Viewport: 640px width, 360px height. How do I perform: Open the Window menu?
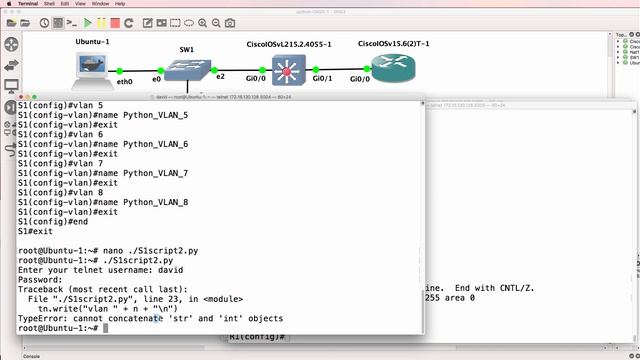pos(100,3)
